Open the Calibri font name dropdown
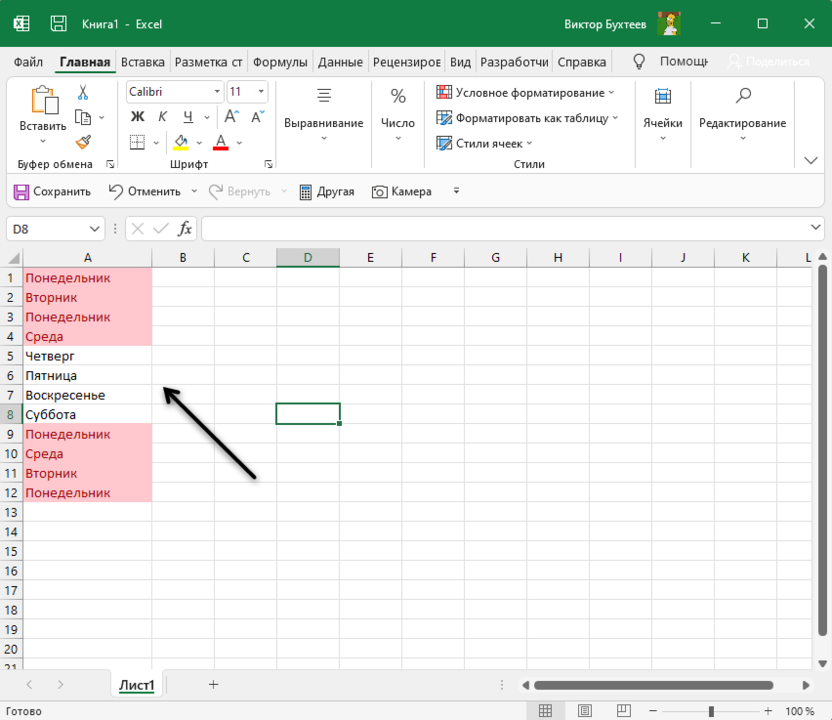This screenshot has width=832, height=720. point(217,92)
